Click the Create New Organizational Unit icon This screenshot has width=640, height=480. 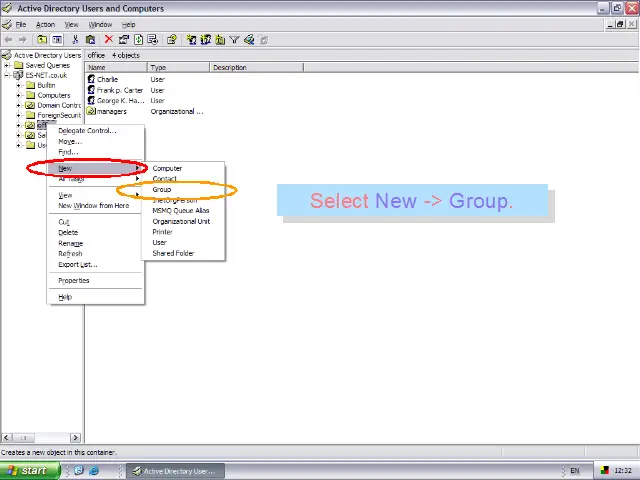[x=220, y=40]
